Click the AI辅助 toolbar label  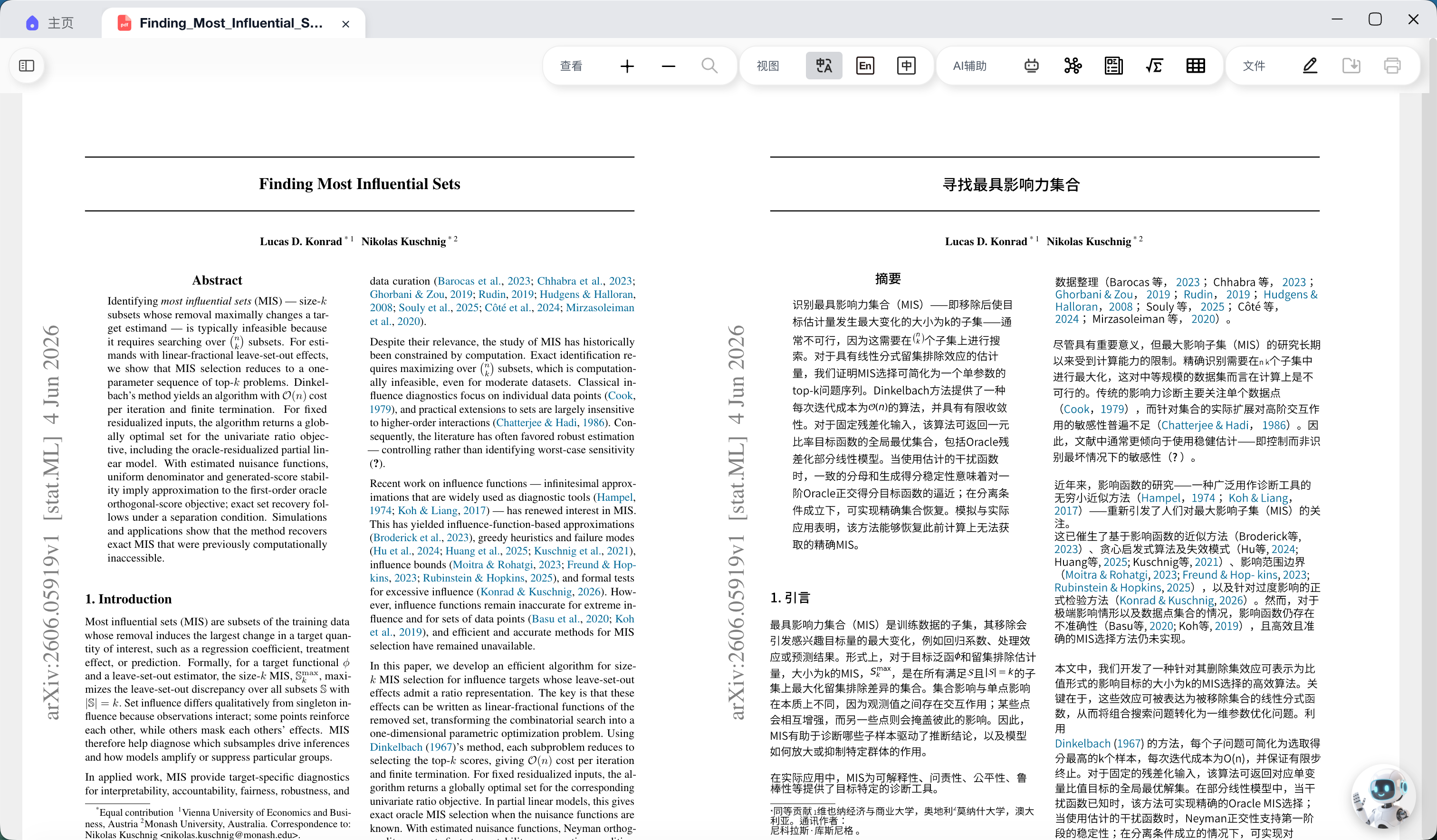(x=969, y=66)
